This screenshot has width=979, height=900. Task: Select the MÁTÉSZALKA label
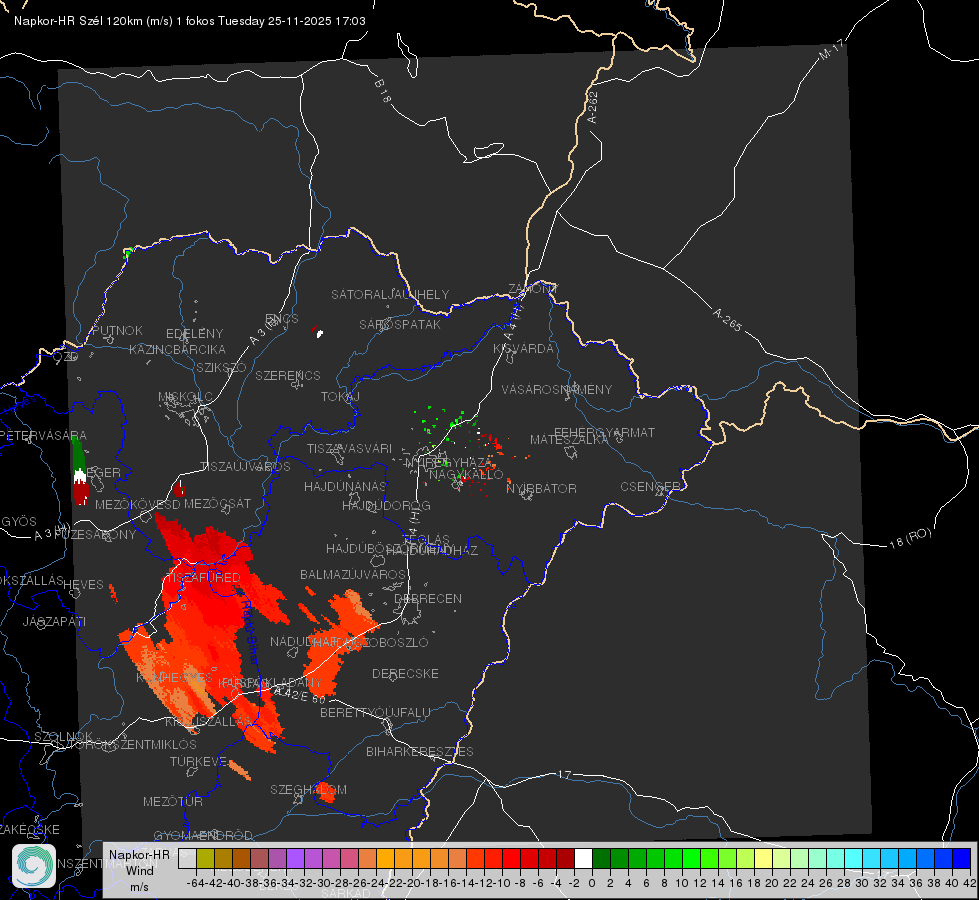tap(569, 440)
